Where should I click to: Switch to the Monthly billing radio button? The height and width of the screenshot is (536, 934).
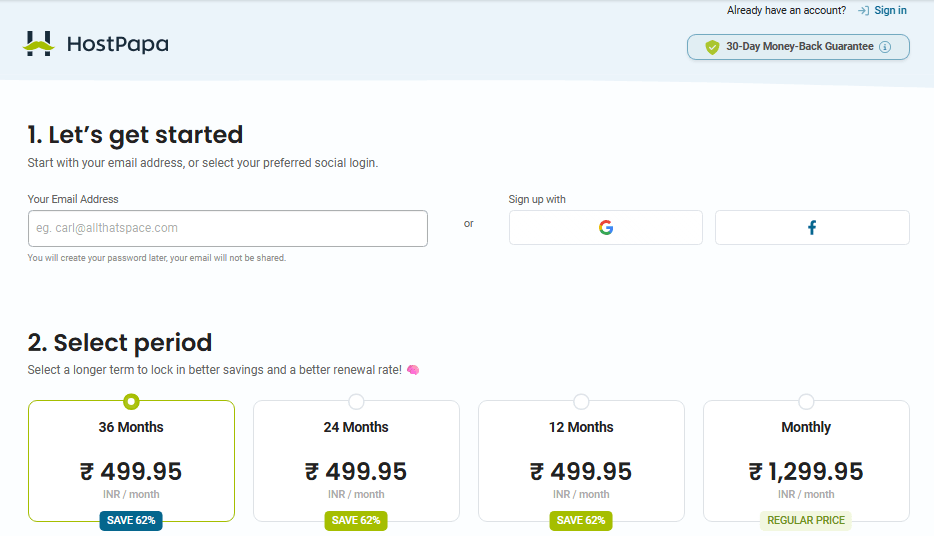pyautogui.click(x=806, y=402)
